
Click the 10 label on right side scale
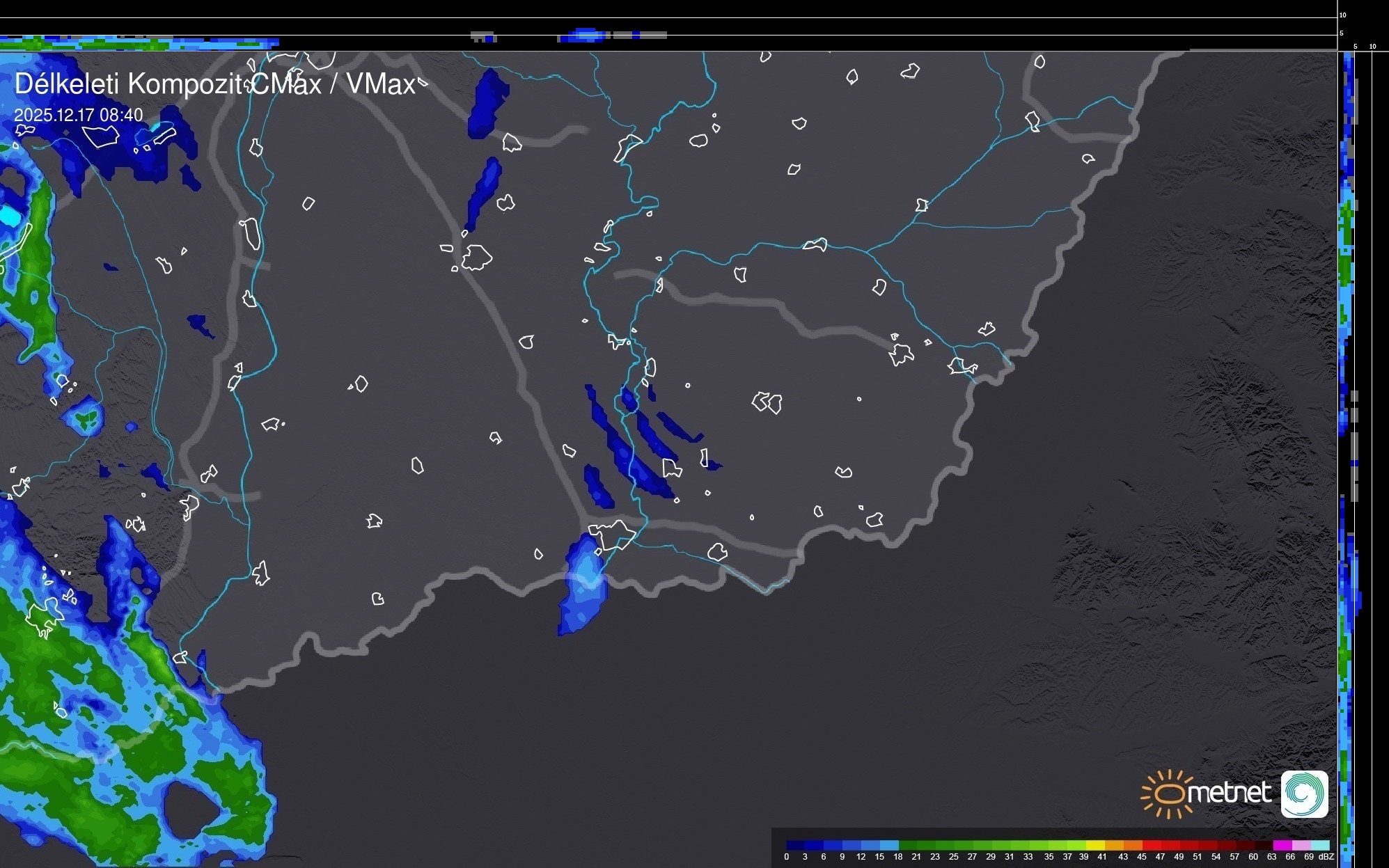pyautogui.click(x=1373, y=47)
